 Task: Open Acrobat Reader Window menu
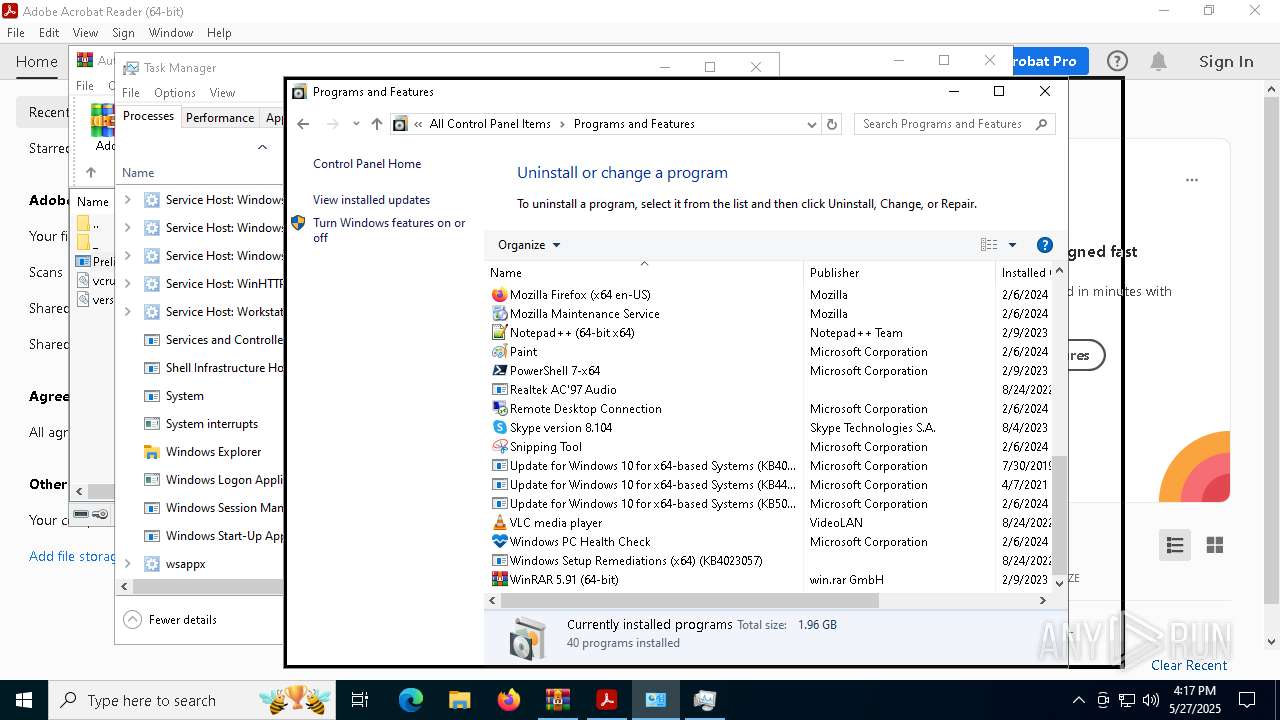coord(171,33)
